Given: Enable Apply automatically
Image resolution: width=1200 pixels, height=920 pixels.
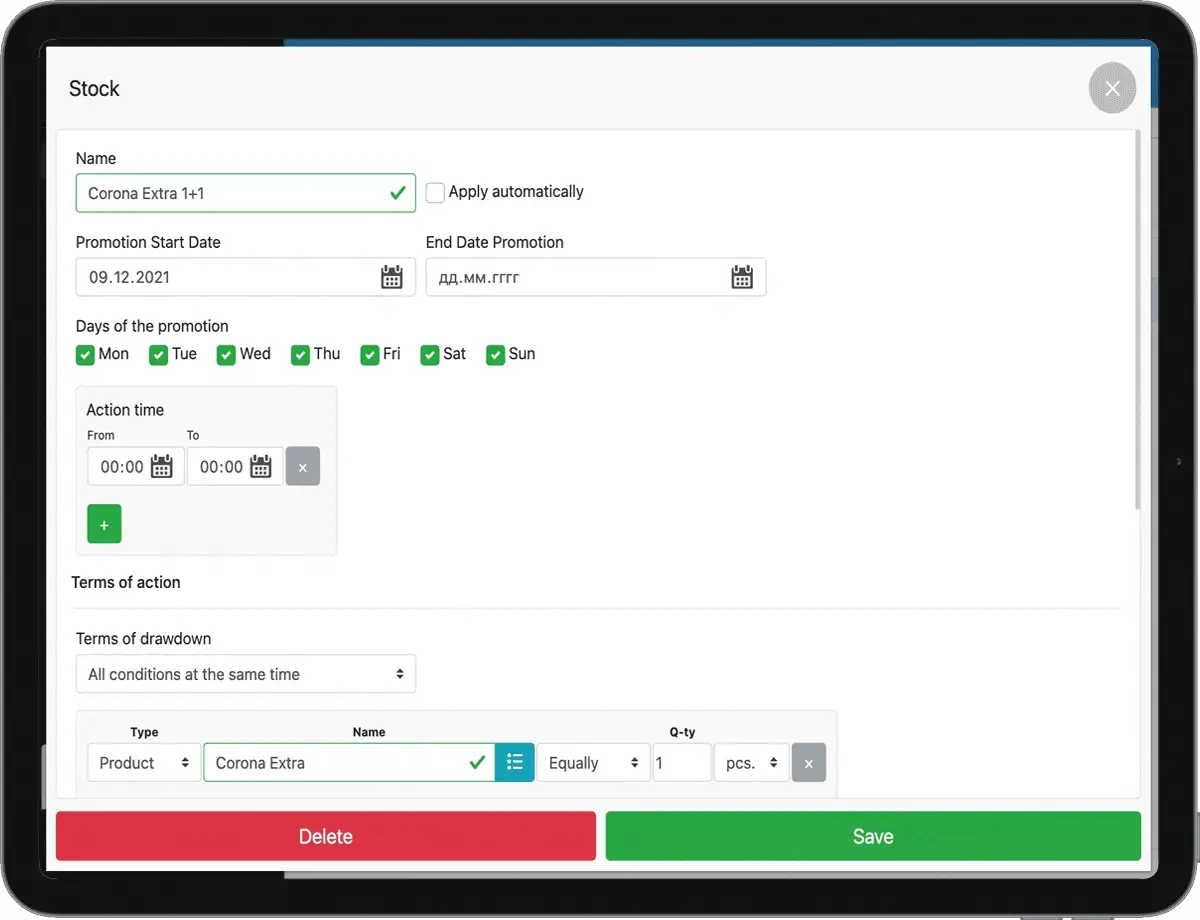Looking at the screenshot, I should tap(435, 192).
